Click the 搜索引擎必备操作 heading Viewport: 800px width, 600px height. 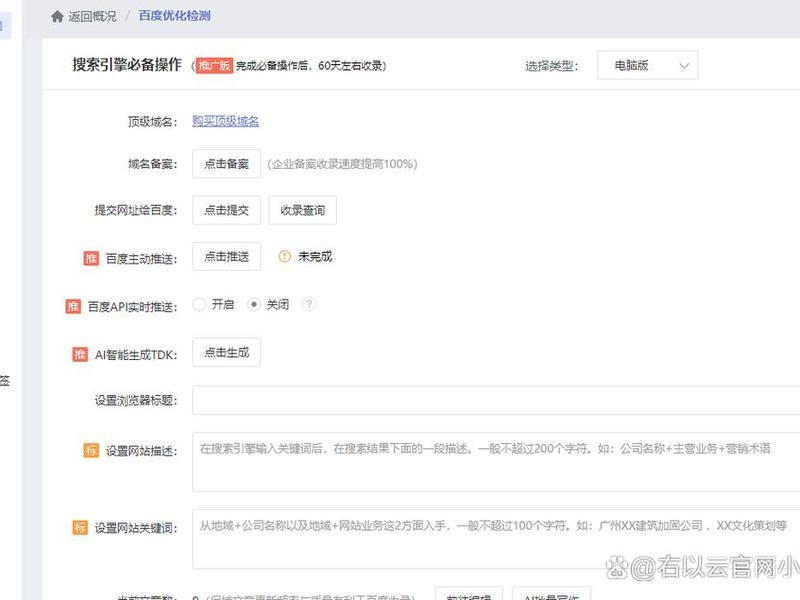(x=127, y=65)
